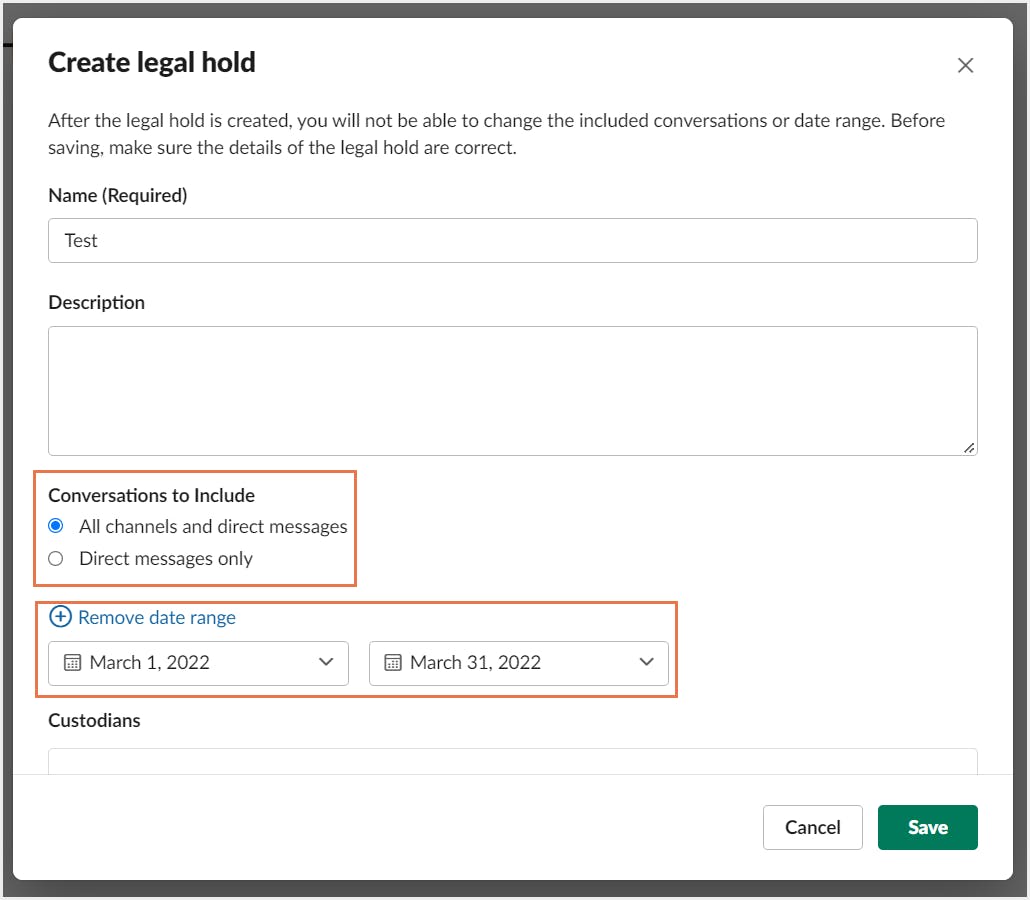This screenshot has height=900, width=1030.
Task: Focus the Name field containing Test
Action: point(512,241)
